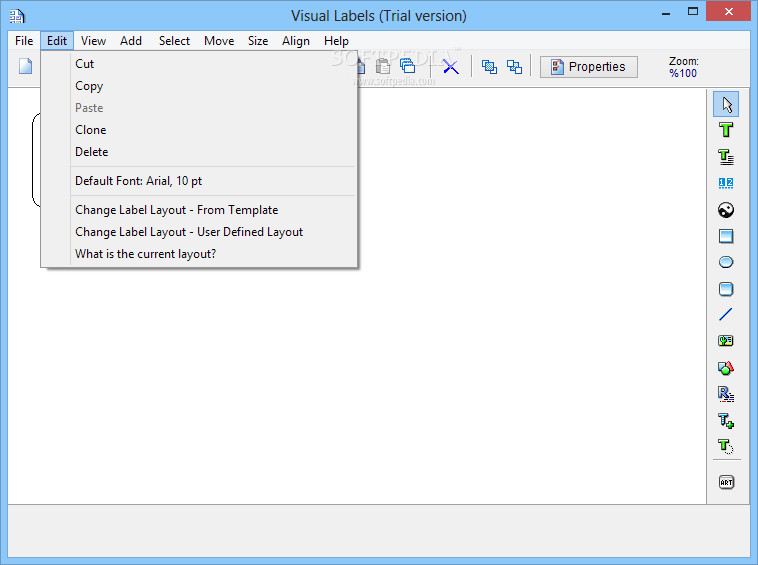This screenshot has width=758, height=565.
Task: Click the Visual Labels title bar app icon
Action: click(17, 16)
